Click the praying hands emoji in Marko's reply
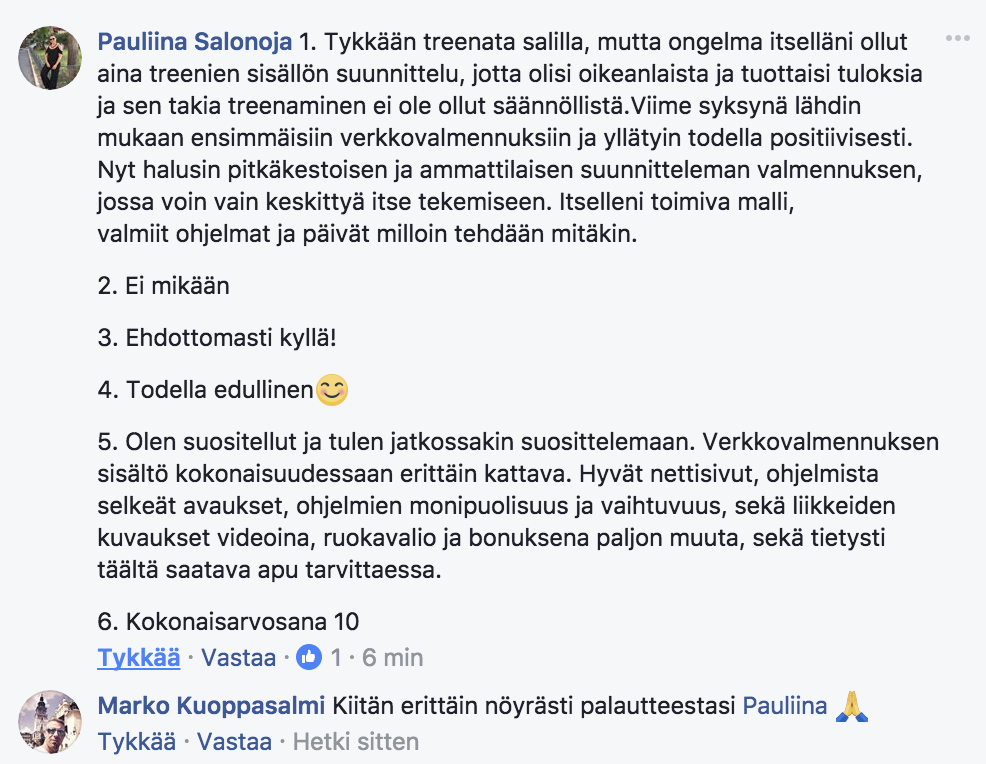Screen dimensions: 986x764 tap(851, 706)
